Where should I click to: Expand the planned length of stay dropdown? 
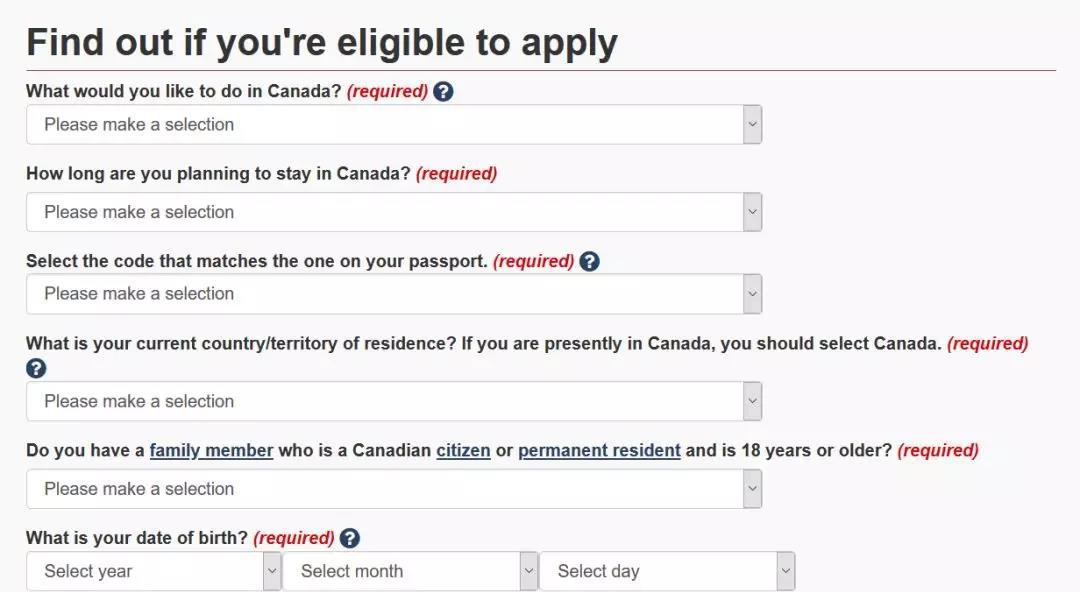393,212
